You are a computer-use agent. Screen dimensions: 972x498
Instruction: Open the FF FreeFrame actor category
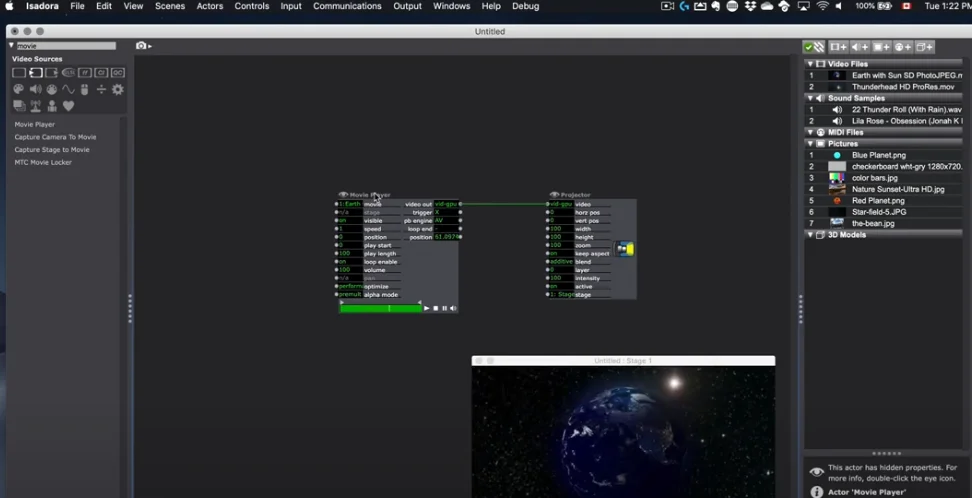click(x=85, y=73)
